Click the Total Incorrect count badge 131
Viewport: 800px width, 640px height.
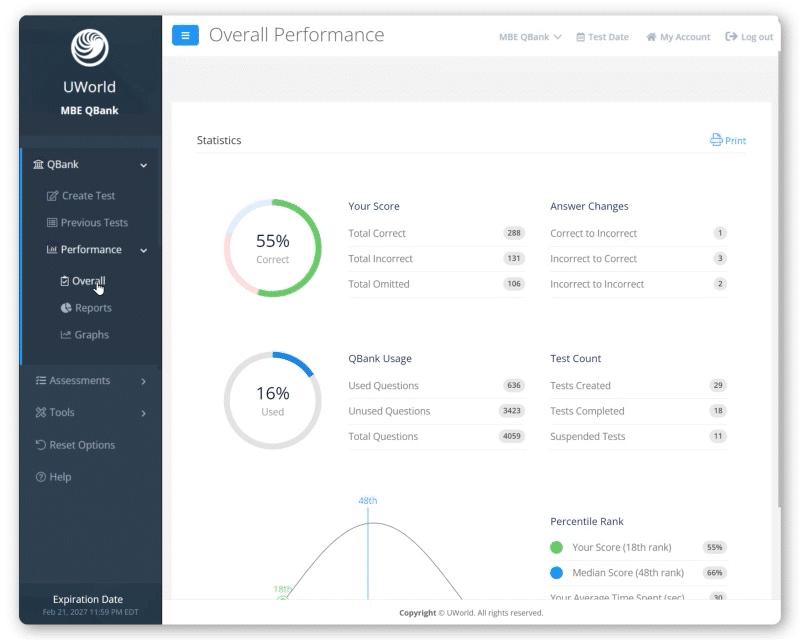pos(514,258)
